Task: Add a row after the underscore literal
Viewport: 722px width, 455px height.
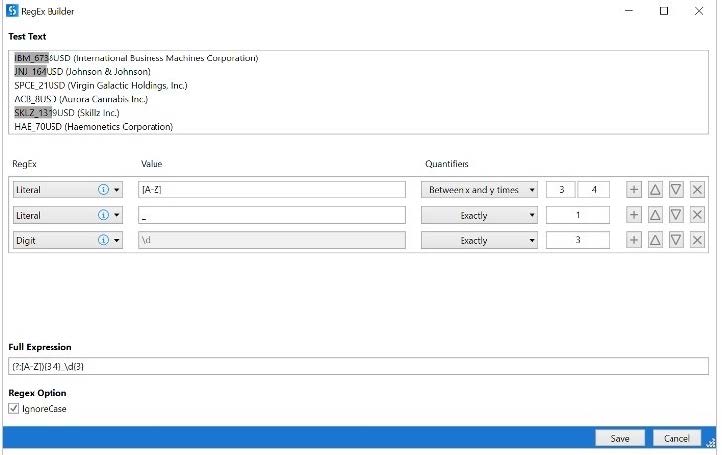Action: pyautogui.click(x=634, y=215)
